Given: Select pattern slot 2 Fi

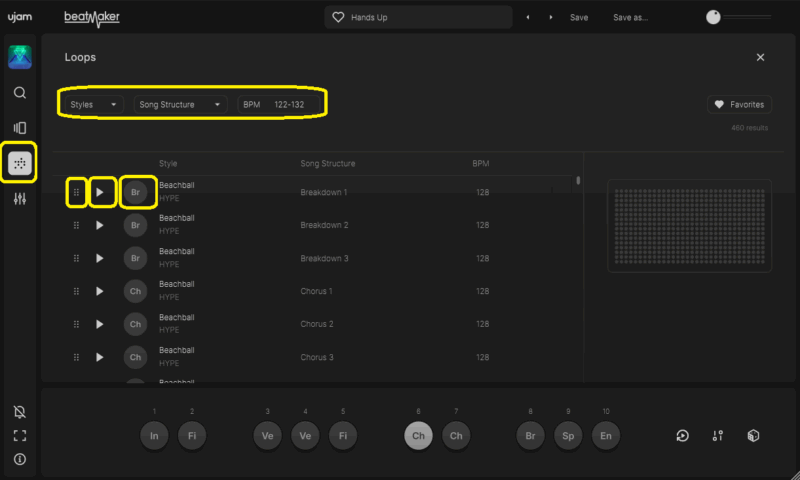Looking at the screenshot, I should [x=192, y=436].
